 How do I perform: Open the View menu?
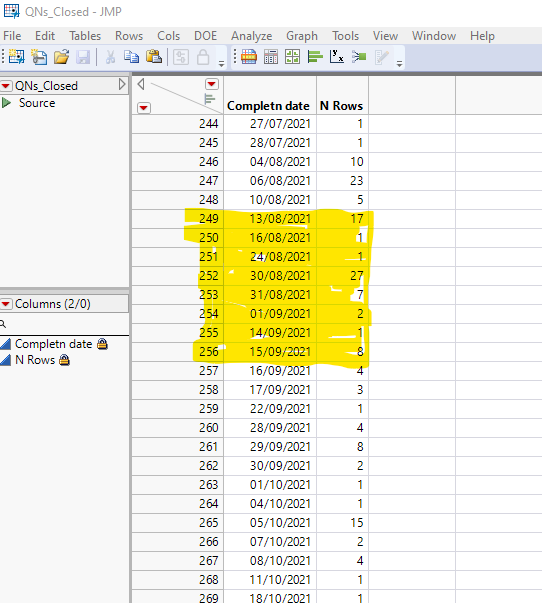coord(385,36)
